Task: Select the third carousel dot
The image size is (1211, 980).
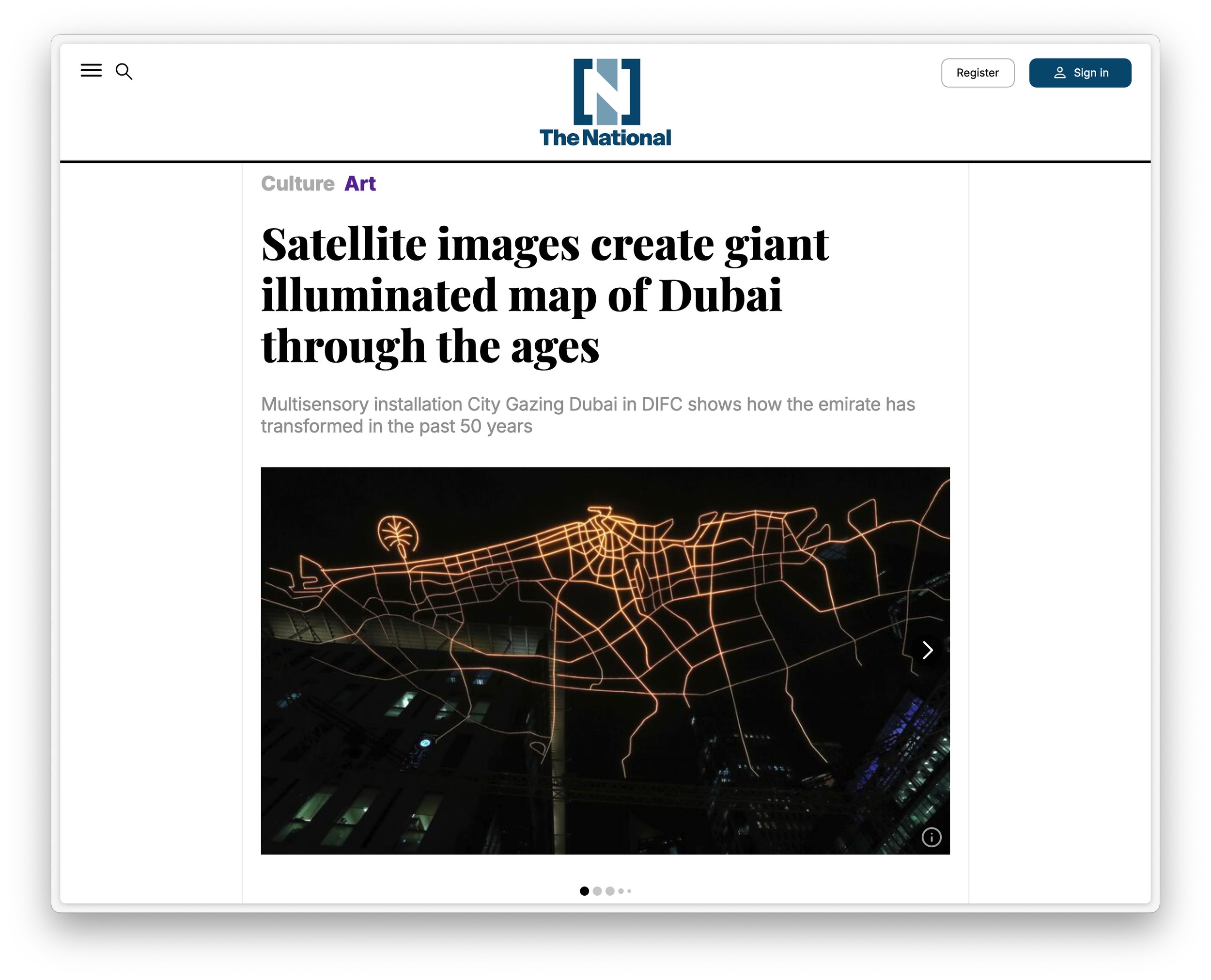Action: point(610,891)
